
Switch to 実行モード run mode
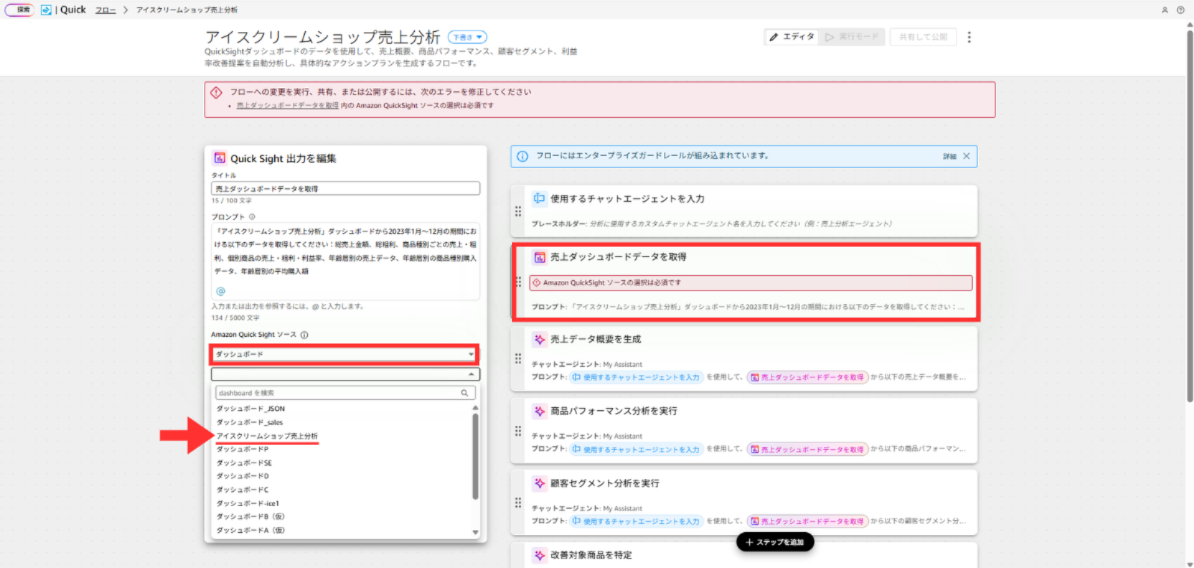852,37
